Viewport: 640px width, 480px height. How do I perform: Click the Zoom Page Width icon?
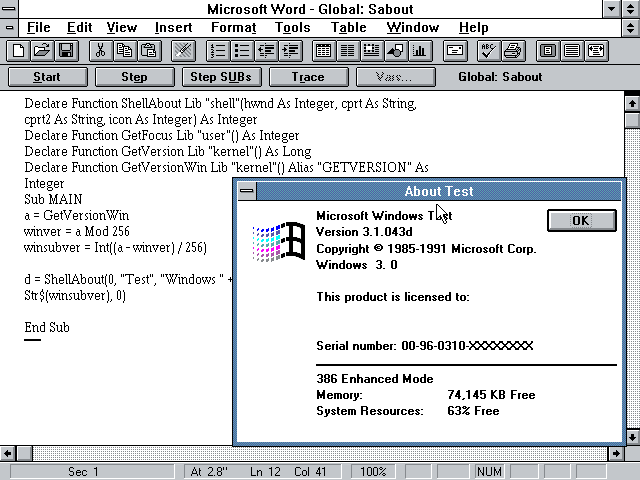click(596, 51)
